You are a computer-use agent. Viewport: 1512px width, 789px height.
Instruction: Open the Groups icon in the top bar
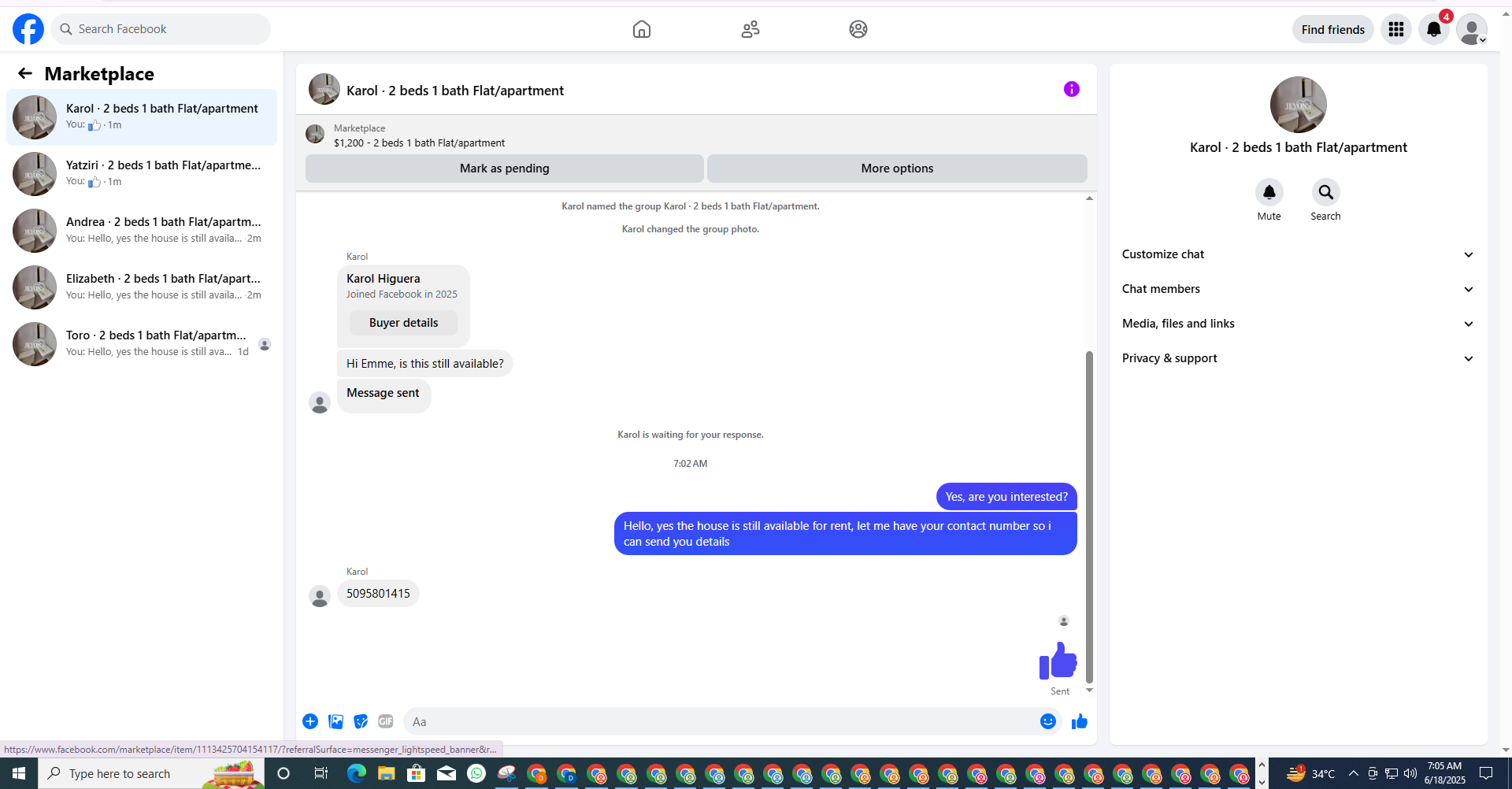[x=858, y=29]
